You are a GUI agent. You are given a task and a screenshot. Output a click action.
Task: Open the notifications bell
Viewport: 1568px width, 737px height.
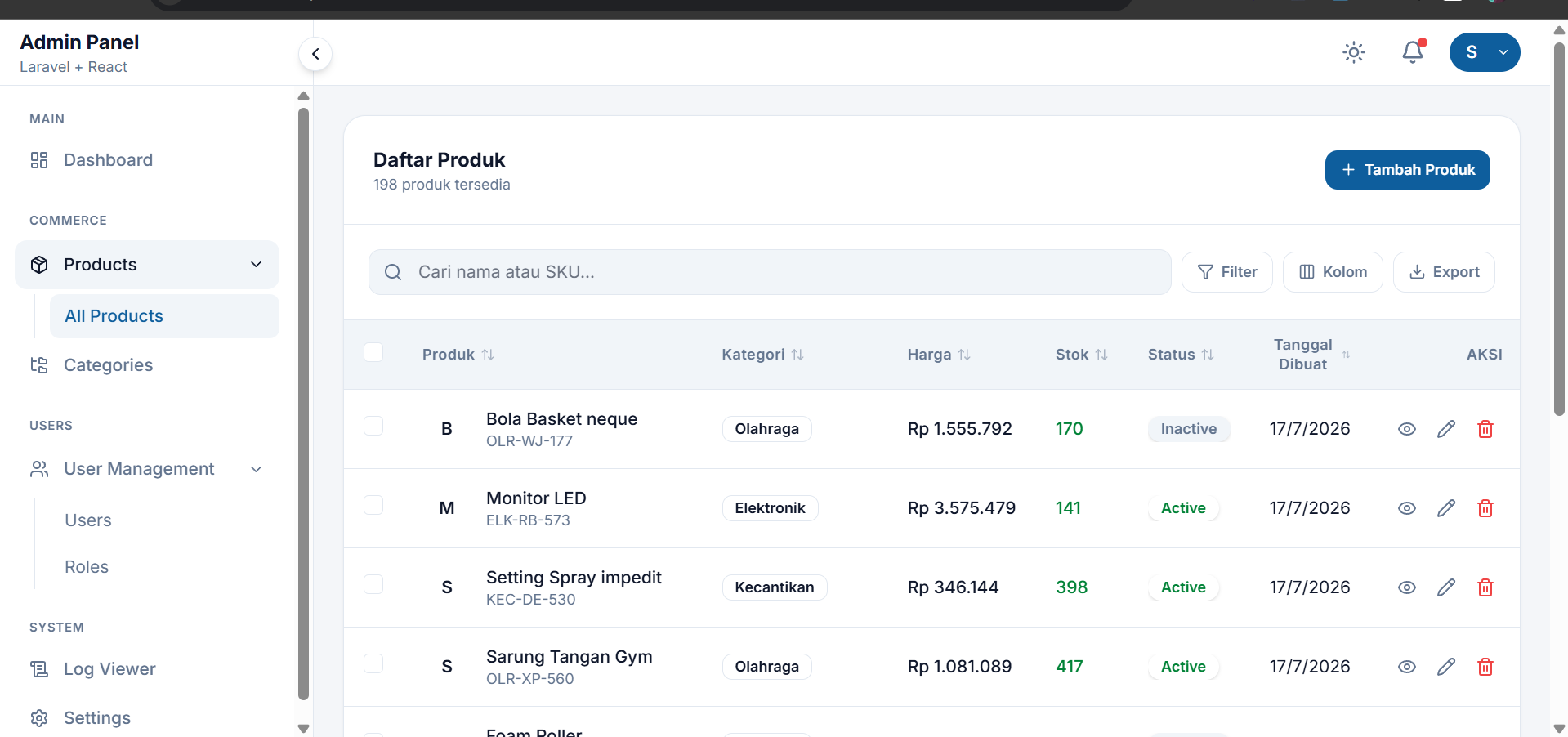pyautogui.click(x=1413, y=52)
